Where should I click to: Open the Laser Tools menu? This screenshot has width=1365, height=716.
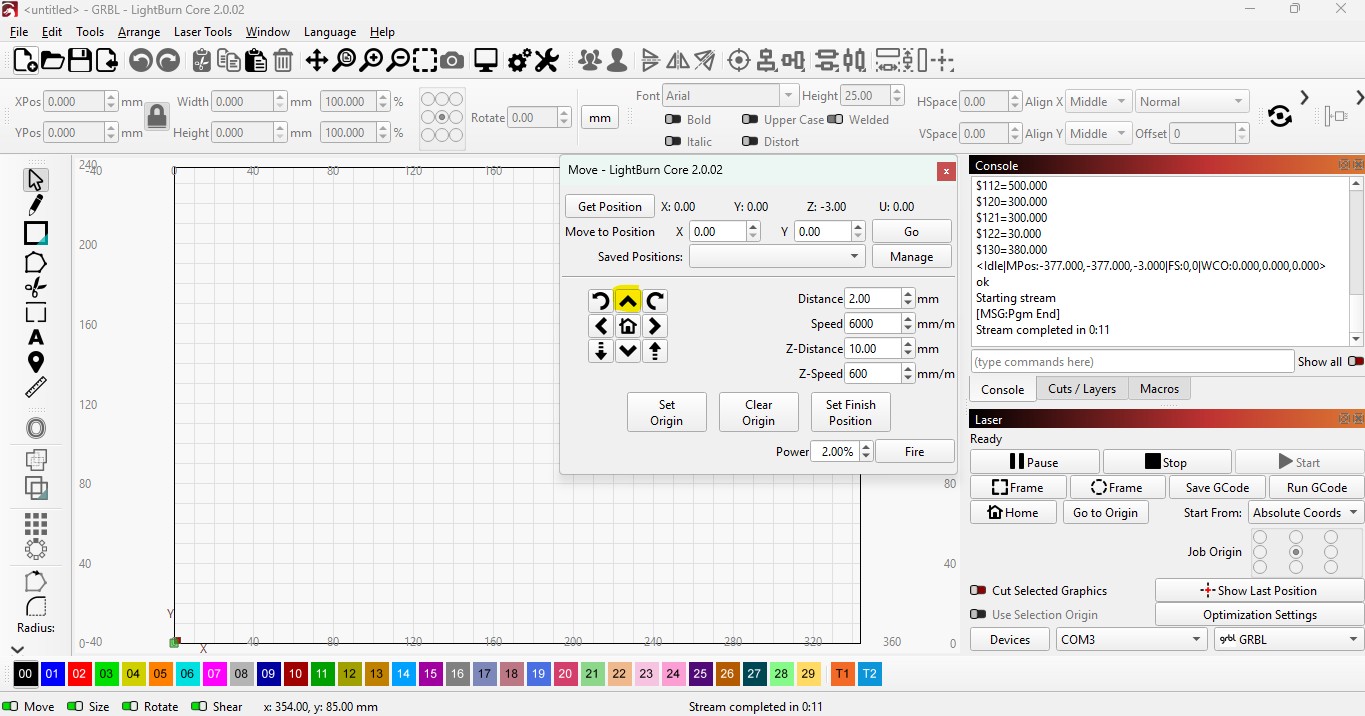coord(202,32)
